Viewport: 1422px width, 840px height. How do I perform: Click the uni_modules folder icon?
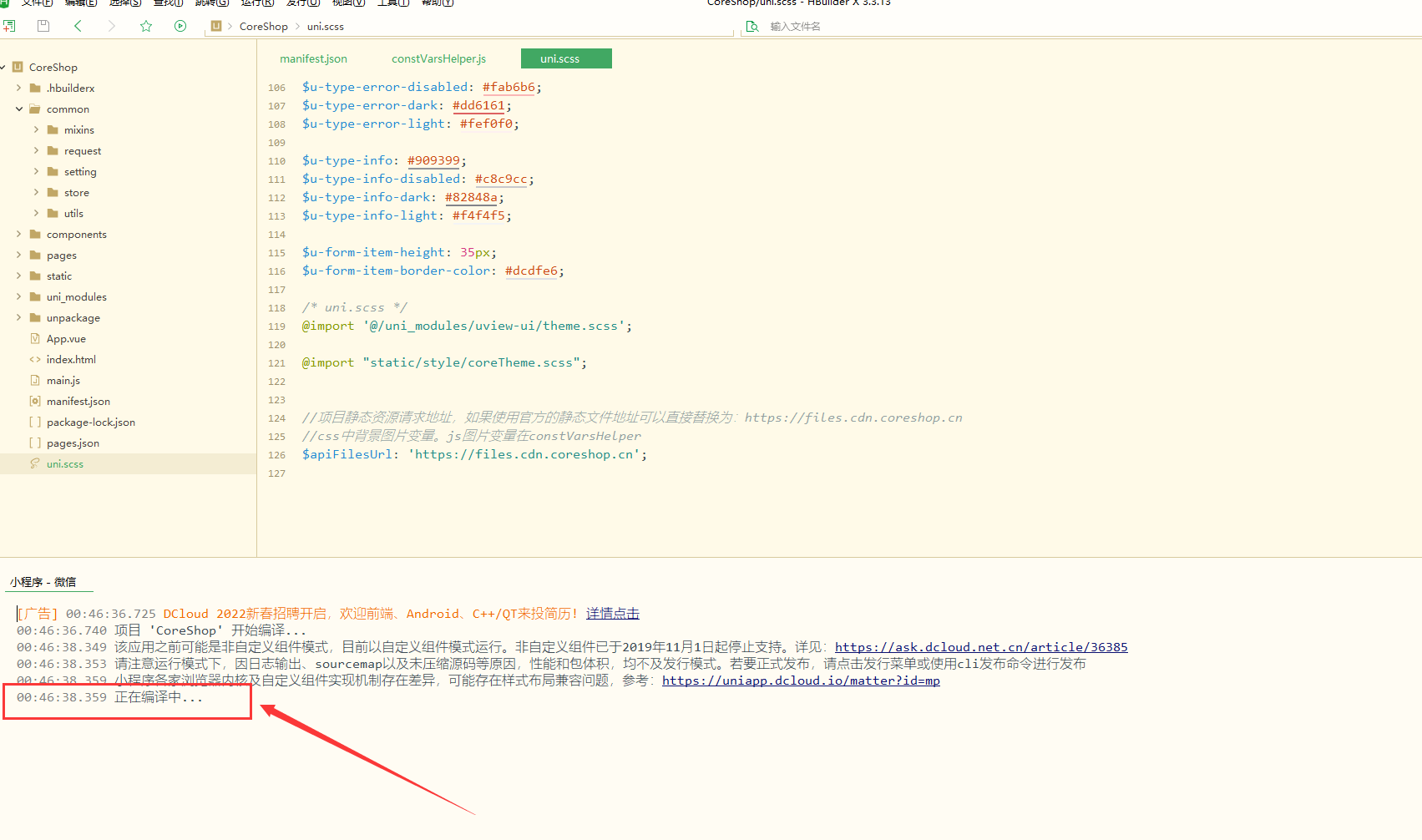35,296
